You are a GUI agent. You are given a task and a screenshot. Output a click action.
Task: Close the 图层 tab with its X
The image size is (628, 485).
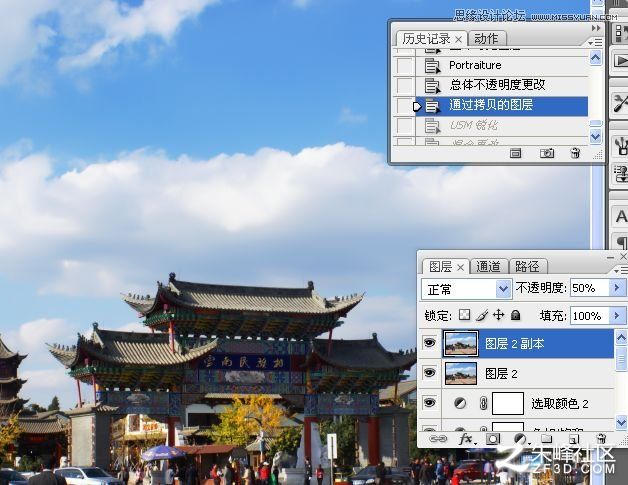click(461, 267)
